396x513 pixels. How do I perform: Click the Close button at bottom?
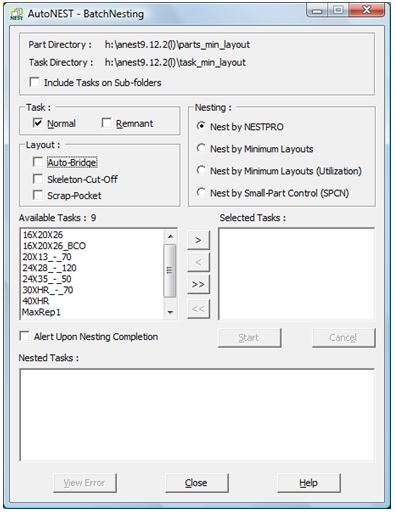click(x=197, y=483)
